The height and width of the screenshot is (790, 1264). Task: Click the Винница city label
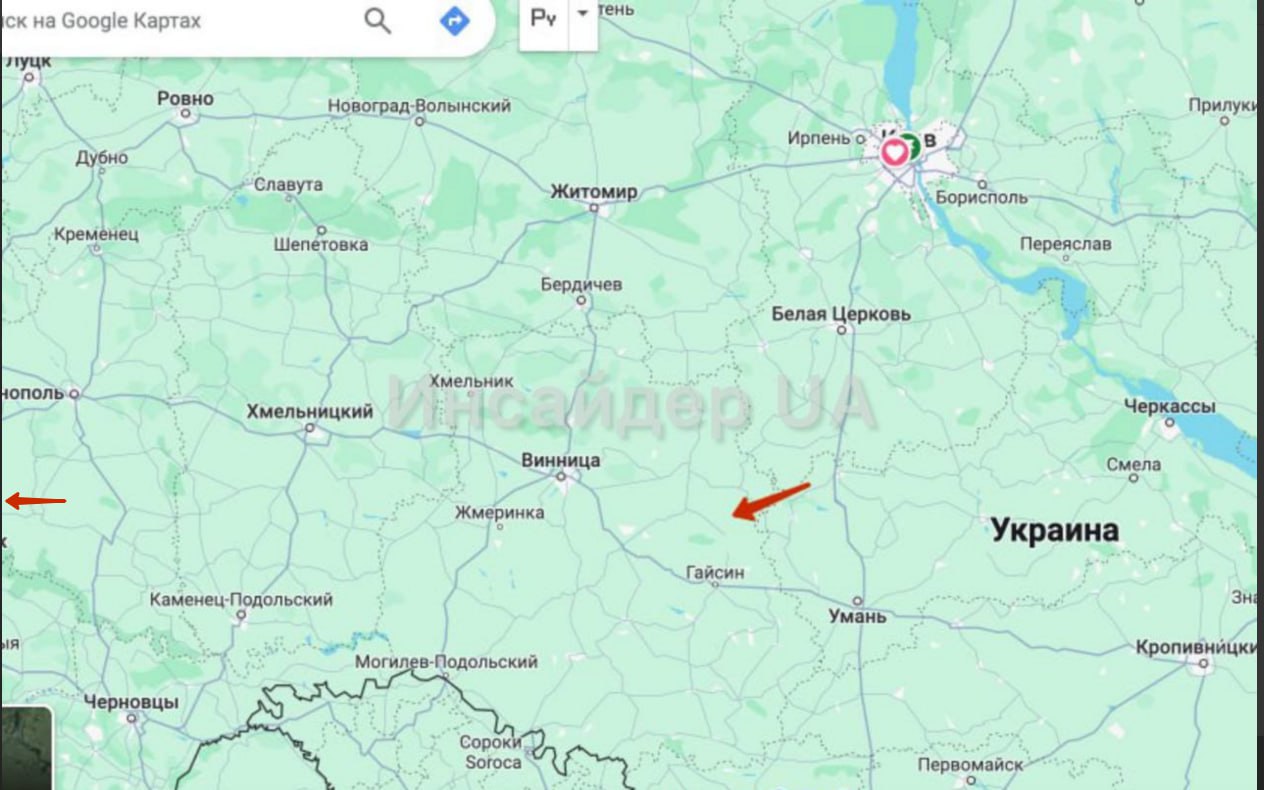561,460
